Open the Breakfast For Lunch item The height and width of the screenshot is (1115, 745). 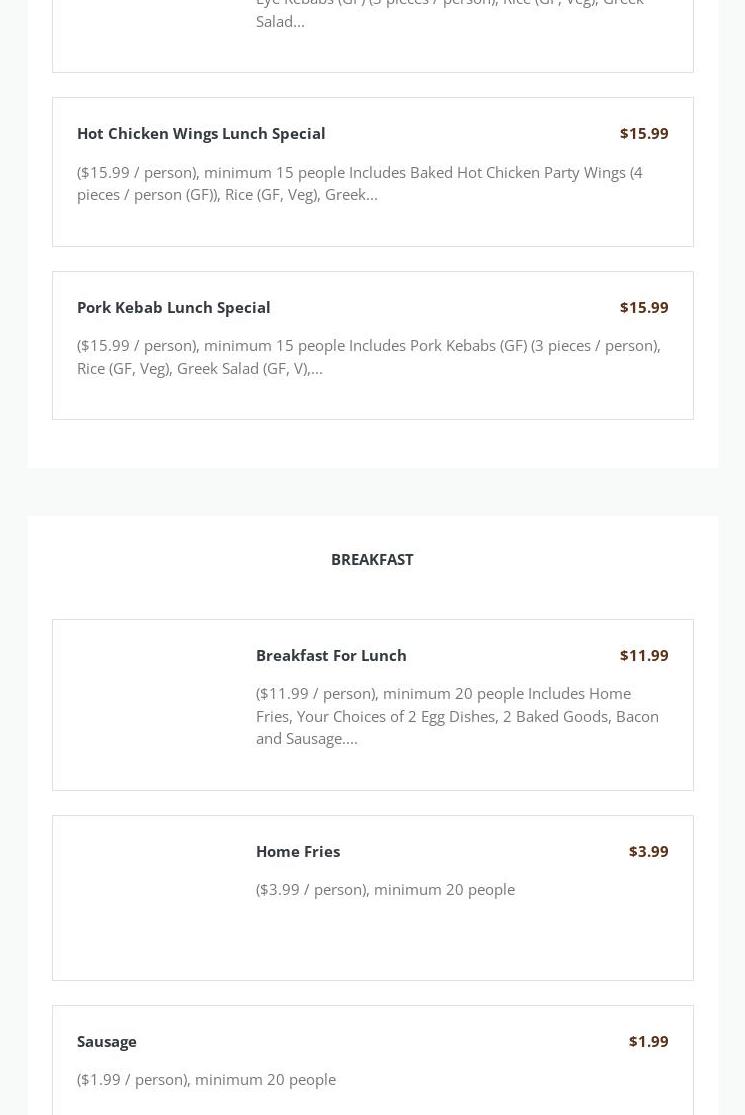pos(331,655)
